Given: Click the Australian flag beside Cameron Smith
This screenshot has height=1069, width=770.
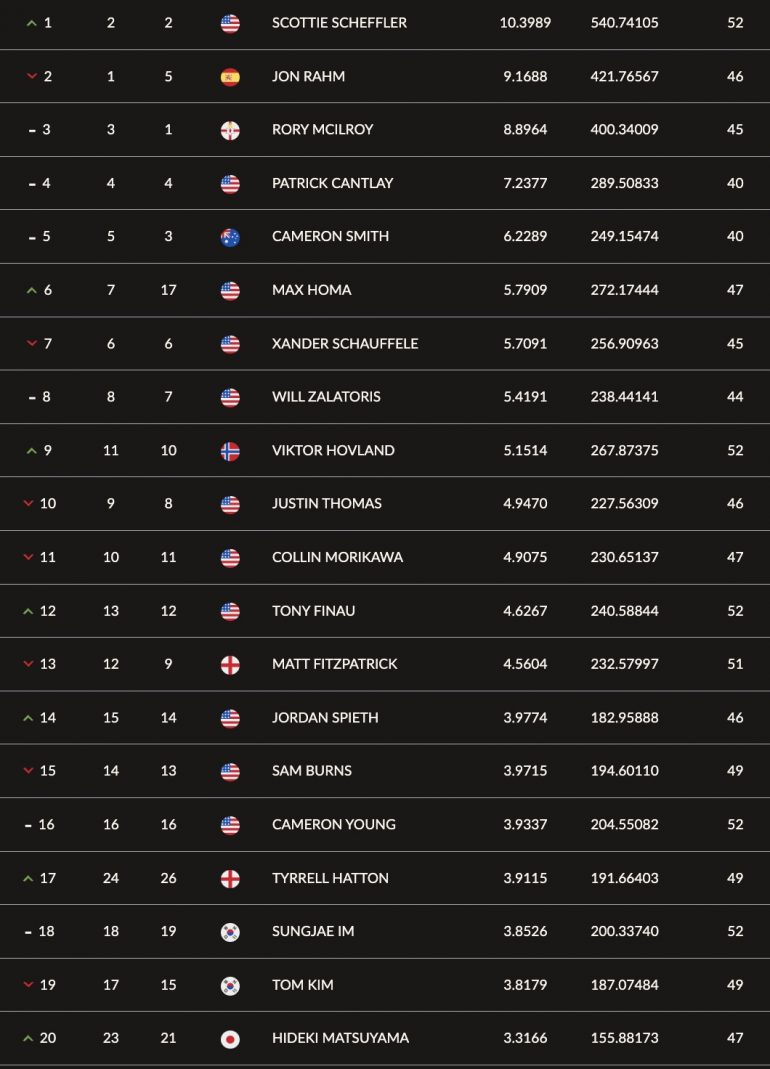Looking at the screenshot, I should click(x=231, y=237).
